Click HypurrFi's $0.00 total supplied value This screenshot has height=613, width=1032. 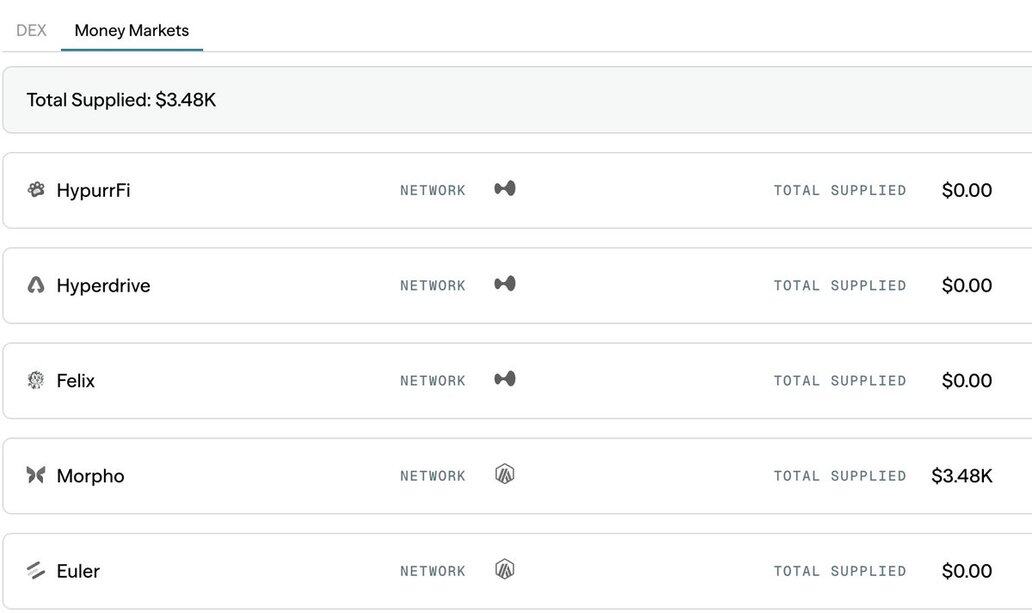(966, 190)
